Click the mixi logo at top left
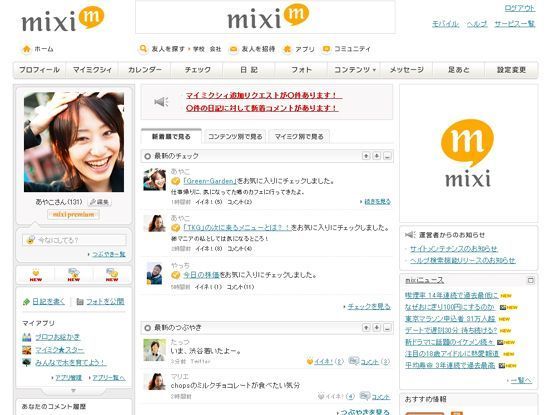This screenshot has width=550, height=415. (63, 19)
